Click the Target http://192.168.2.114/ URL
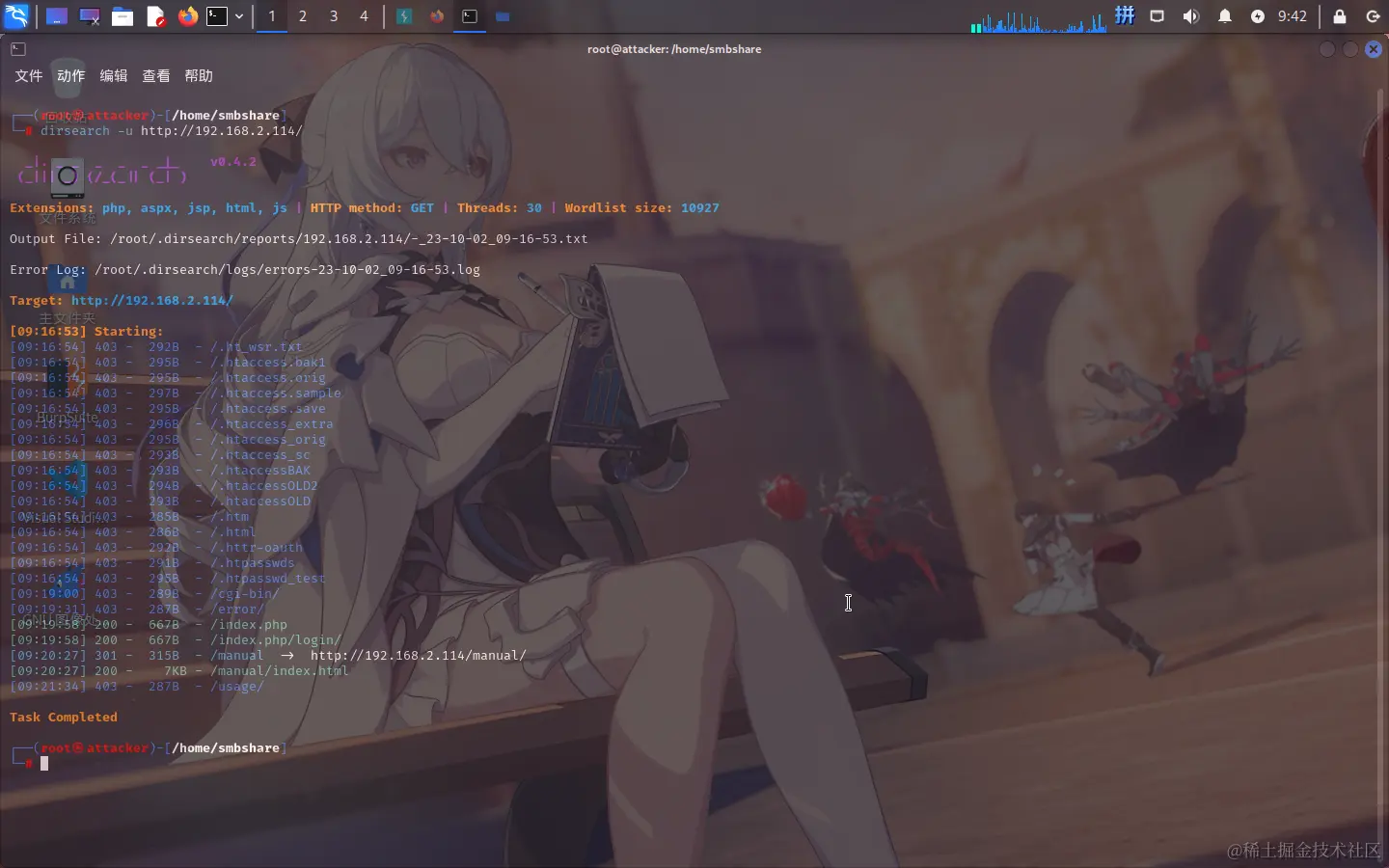This screenshot has height=868, width=1389. point(152,301)
